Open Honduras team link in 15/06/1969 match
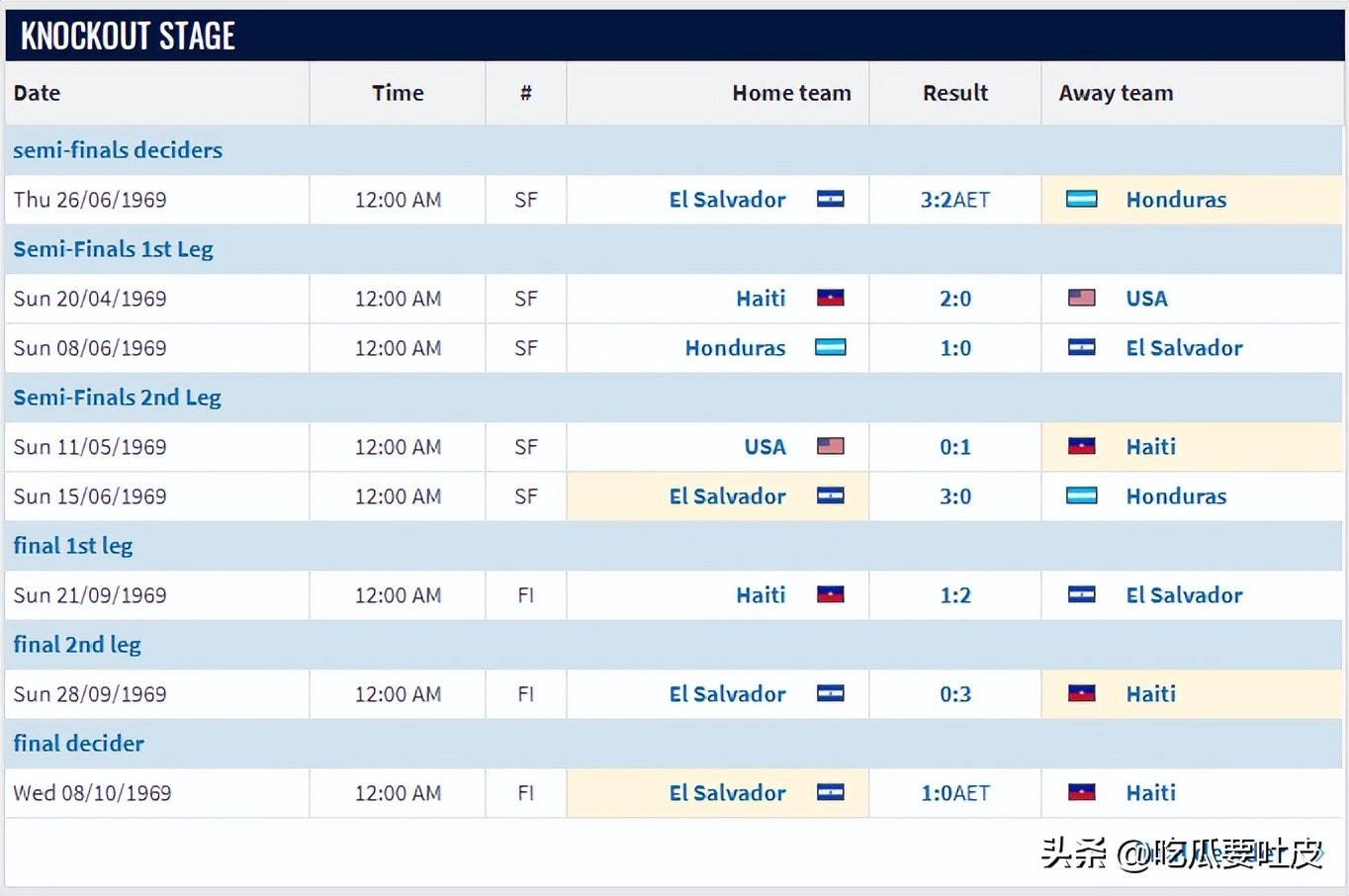This screenshot has width=1349, height=896. click(x=1176, y=496)
